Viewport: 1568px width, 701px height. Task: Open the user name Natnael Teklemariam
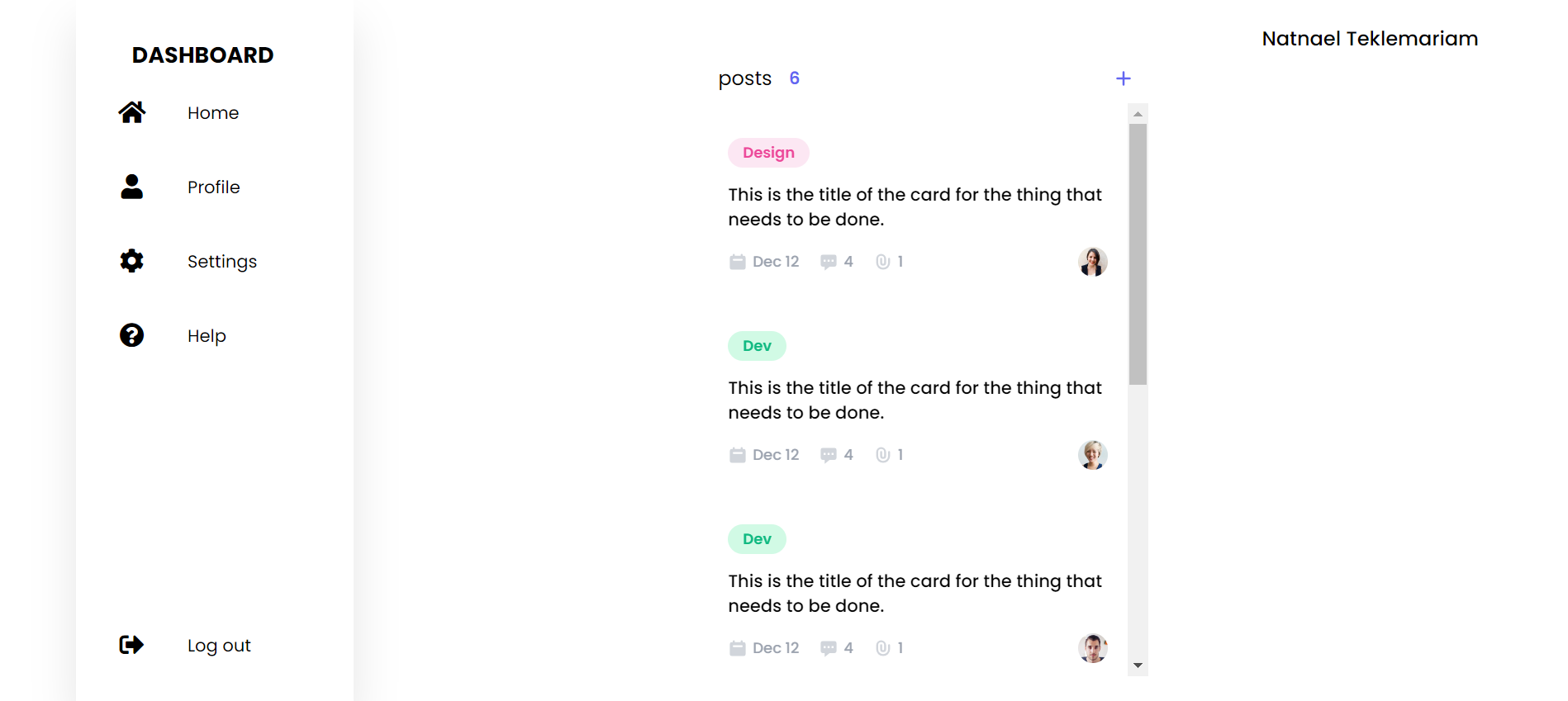point(1370,39)
